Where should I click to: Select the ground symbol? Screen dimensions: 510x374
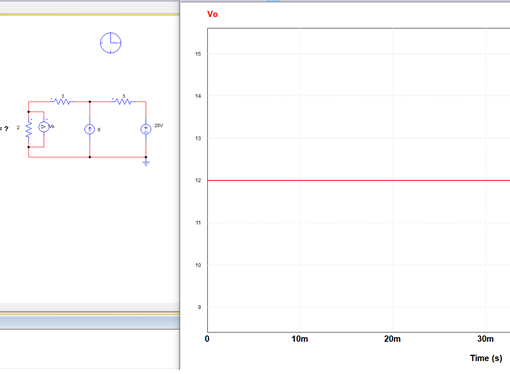[146, 162]
